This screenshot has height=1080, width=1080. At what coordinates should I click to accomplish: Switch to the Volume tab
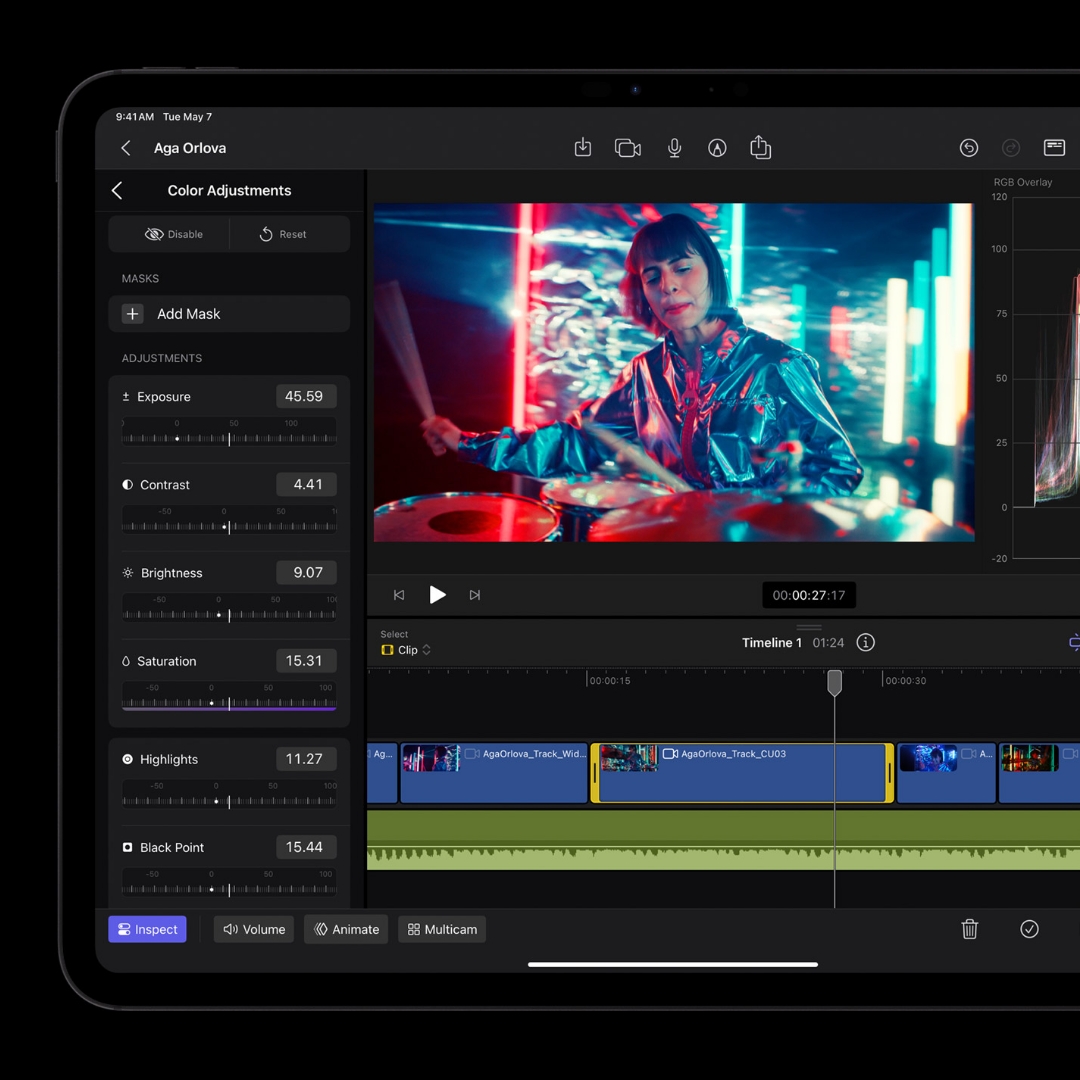click(x=254, y=929)
